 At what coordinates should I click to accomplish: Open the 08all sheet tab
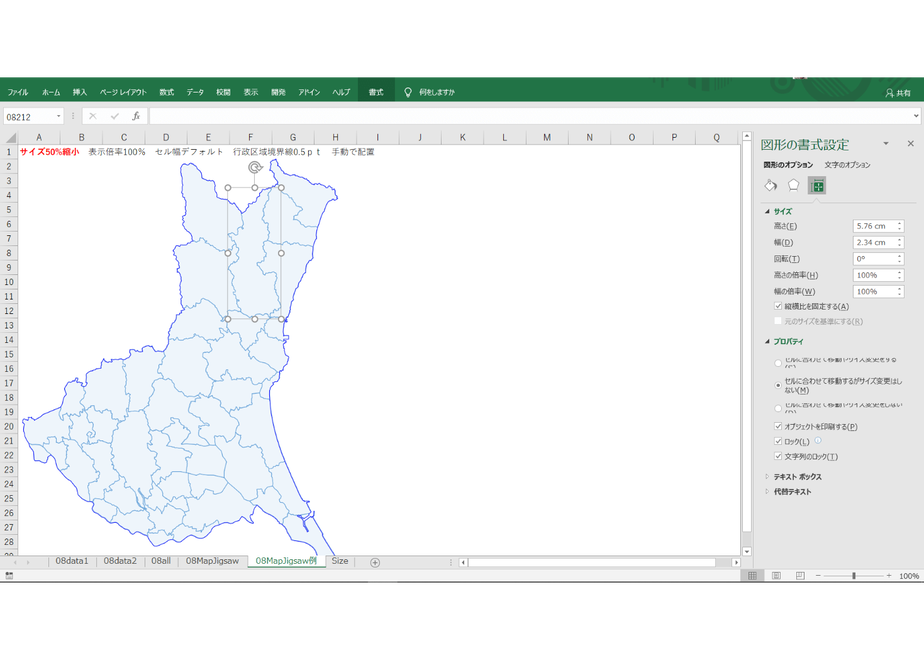[161, 561]
